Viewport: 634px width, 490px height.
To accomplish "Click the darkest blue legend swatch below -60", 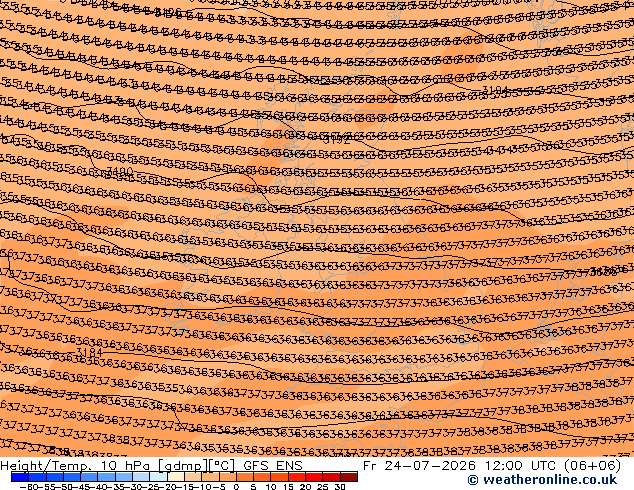I will click(x=20, y=477).
